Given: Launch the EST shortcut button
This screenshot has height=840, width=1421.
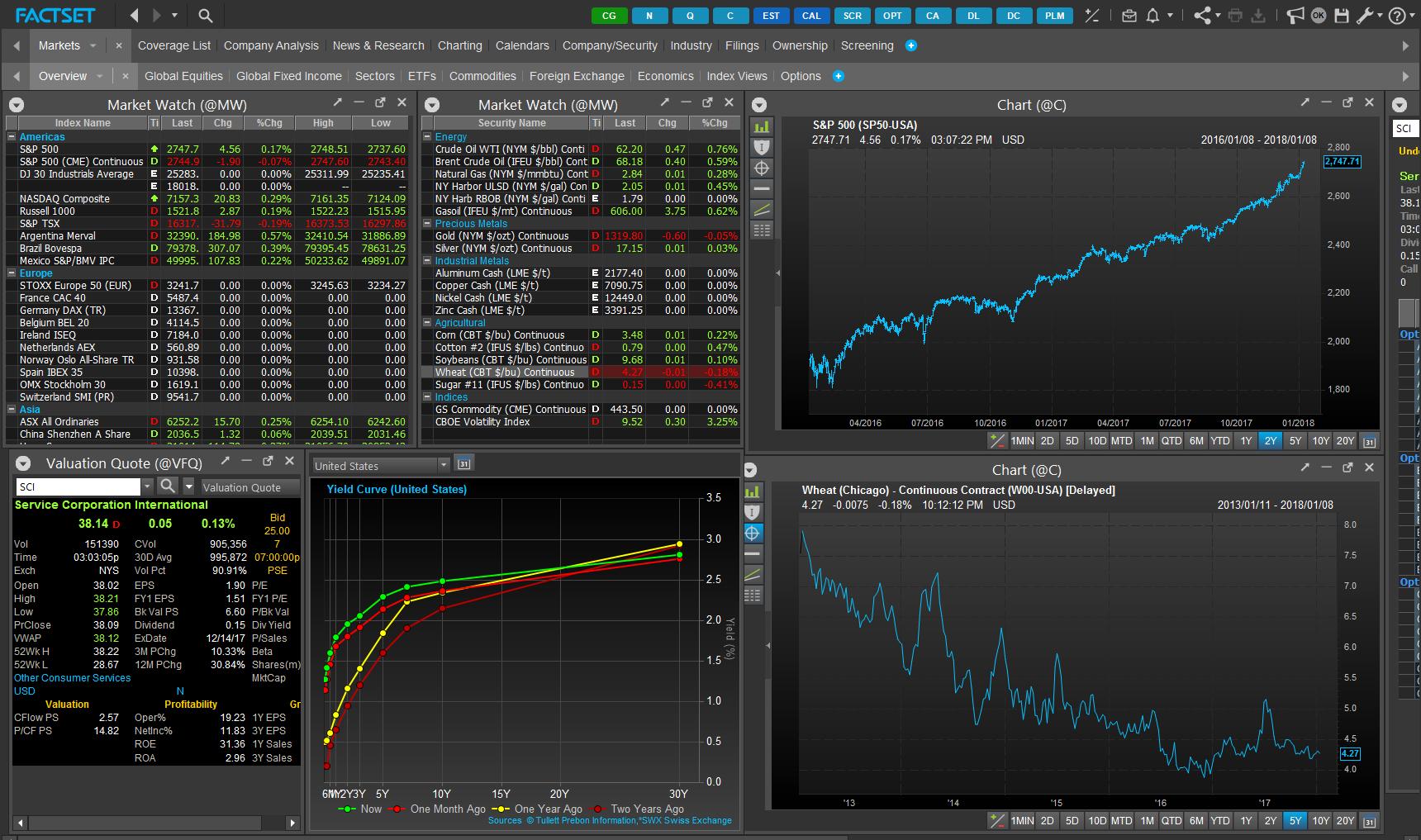Looking at the screenshot, I should (771, 16).
